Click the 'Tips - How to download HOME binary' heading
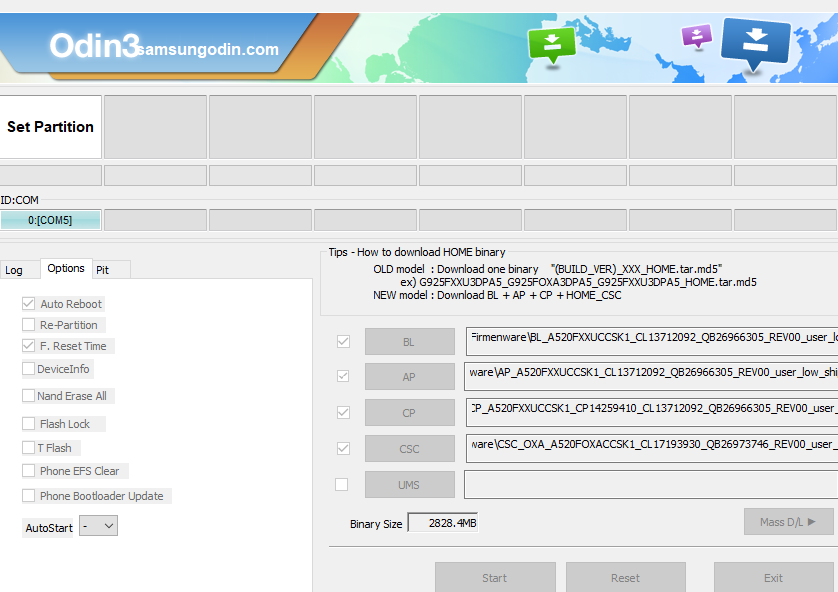This screenshot has width=838, height=592. pyautogui.click(x=417, y=252)
